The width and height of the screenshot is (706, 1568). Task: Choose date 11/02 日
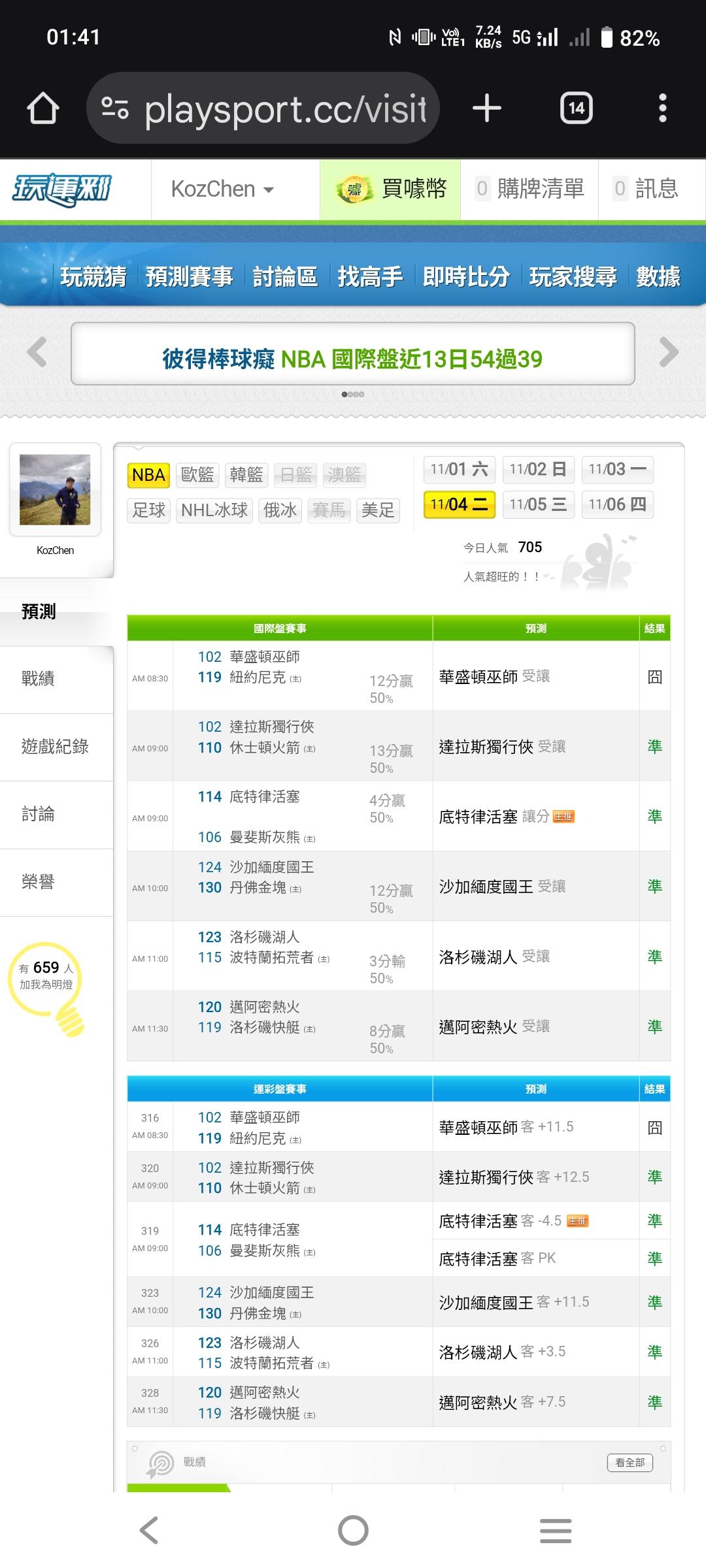click(x=539, y=469)
